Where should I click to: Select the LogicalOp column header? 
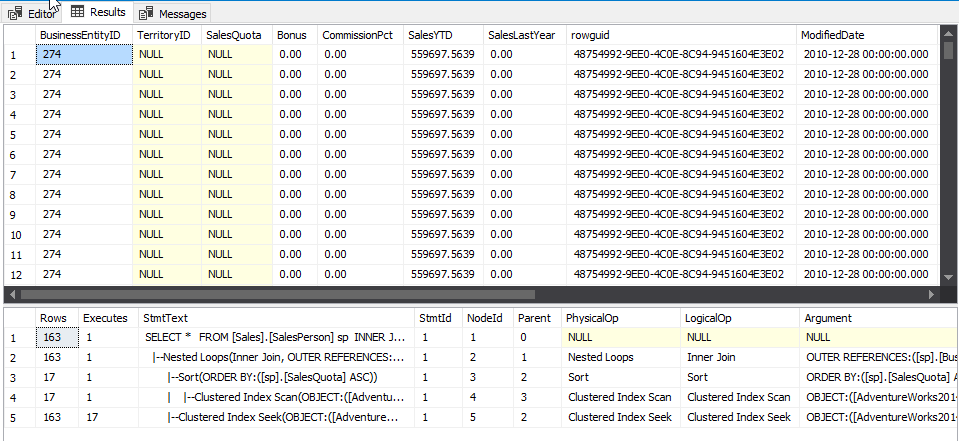[739, 318]
